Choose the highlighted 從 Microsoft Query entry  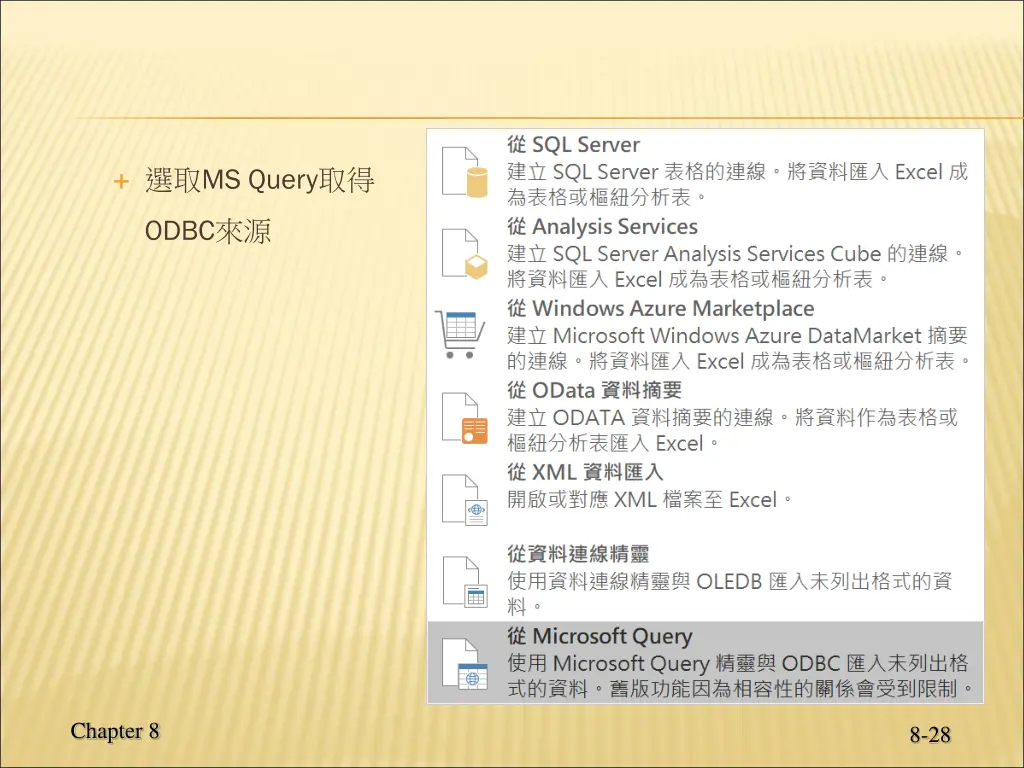click(705, 662)
